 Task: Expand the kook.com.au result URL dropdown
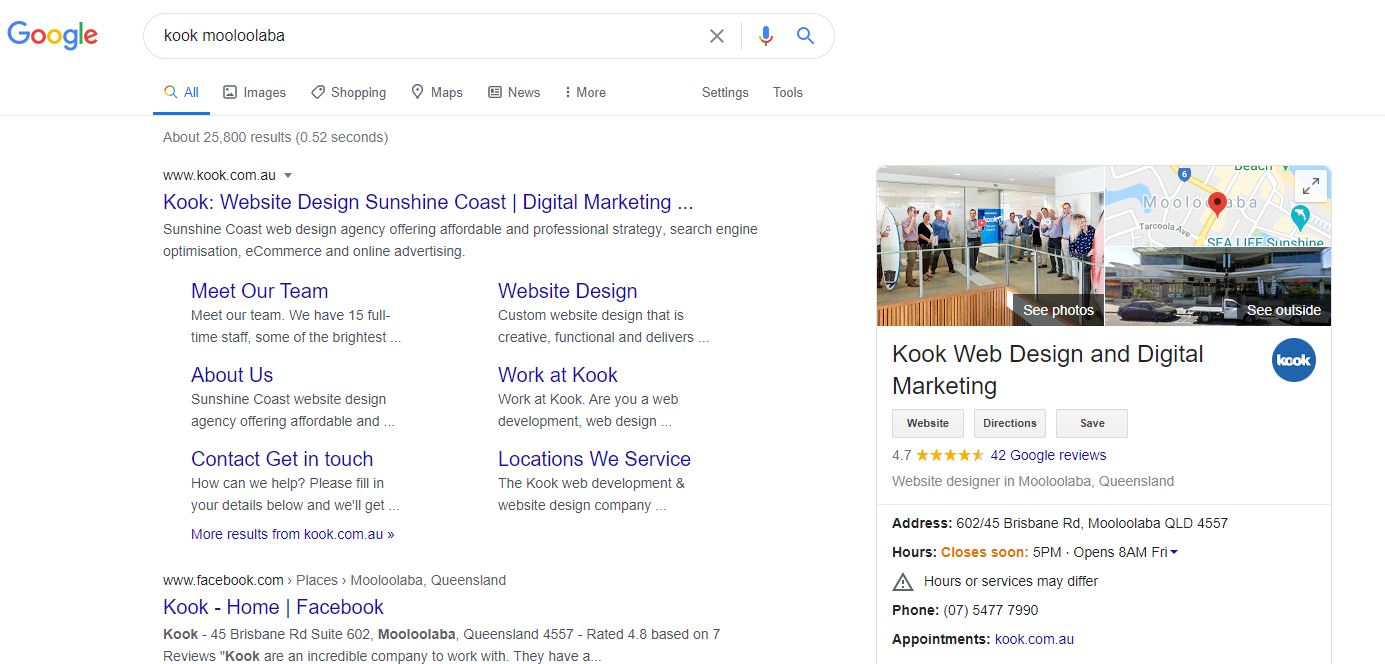pyautogui.click(x=288, y=175)
